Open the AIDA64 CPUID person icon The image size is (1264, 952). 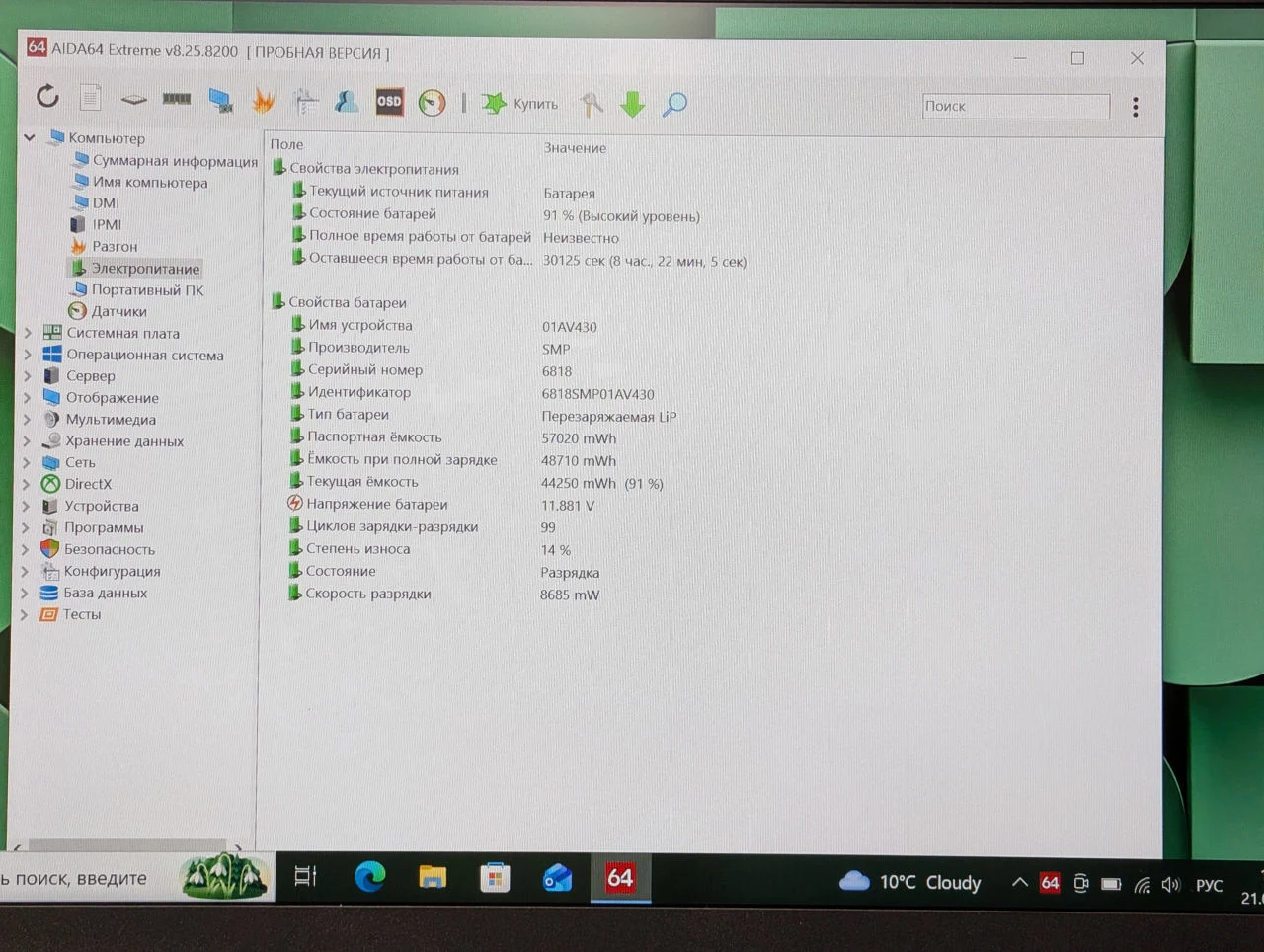pos(347,101)
